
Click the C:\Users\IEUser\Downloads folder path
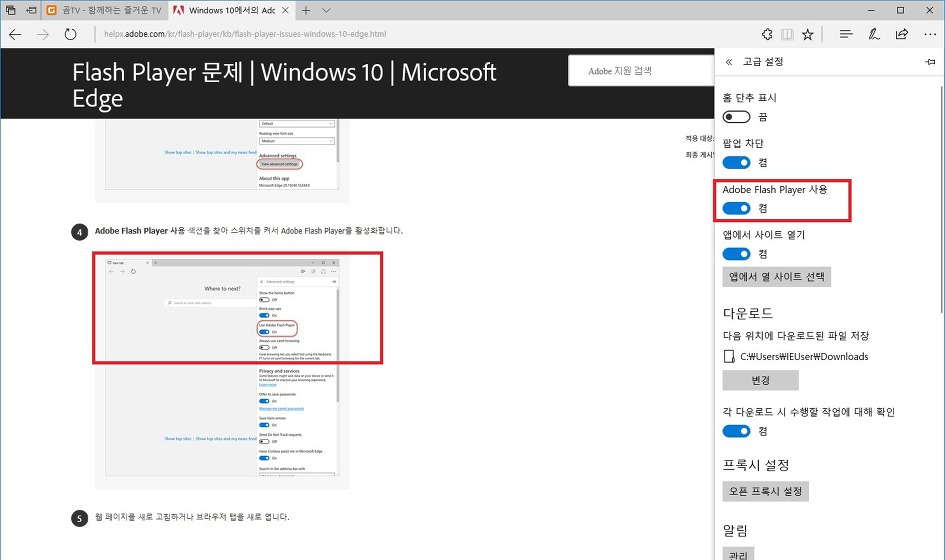[x=804, y=357]
